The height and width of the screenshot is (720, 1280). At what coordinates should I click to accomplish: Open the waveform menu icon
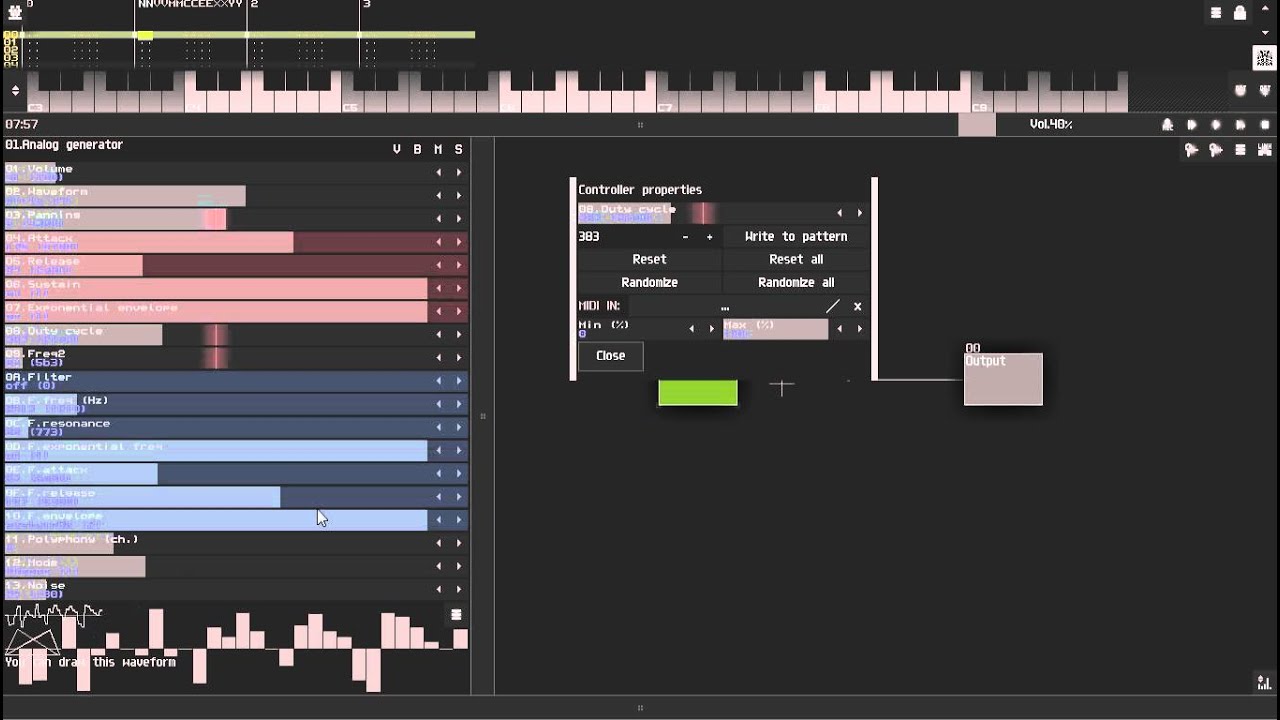click(457, 615)
